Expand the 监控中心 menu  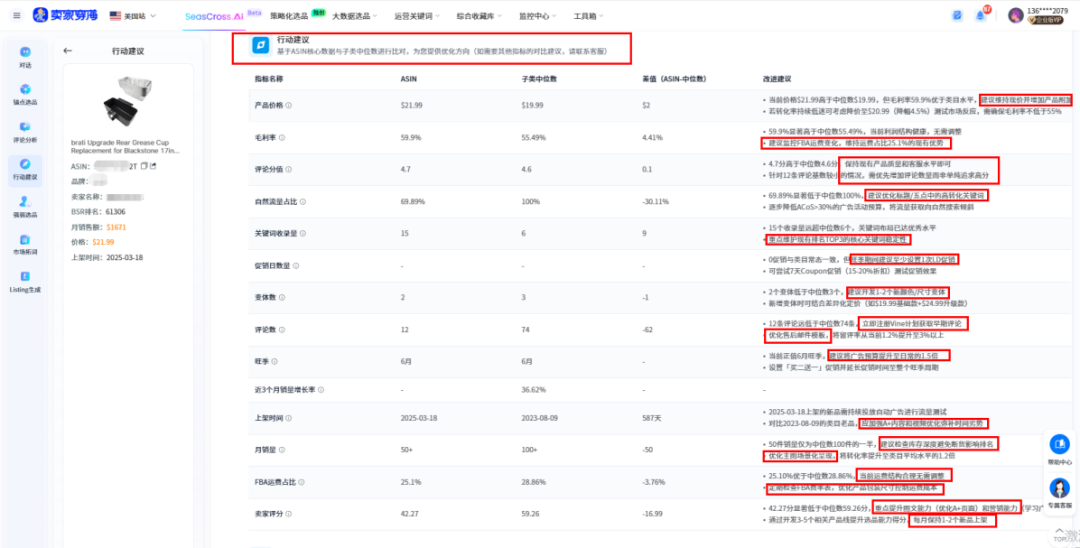click(x=538, y=16)
